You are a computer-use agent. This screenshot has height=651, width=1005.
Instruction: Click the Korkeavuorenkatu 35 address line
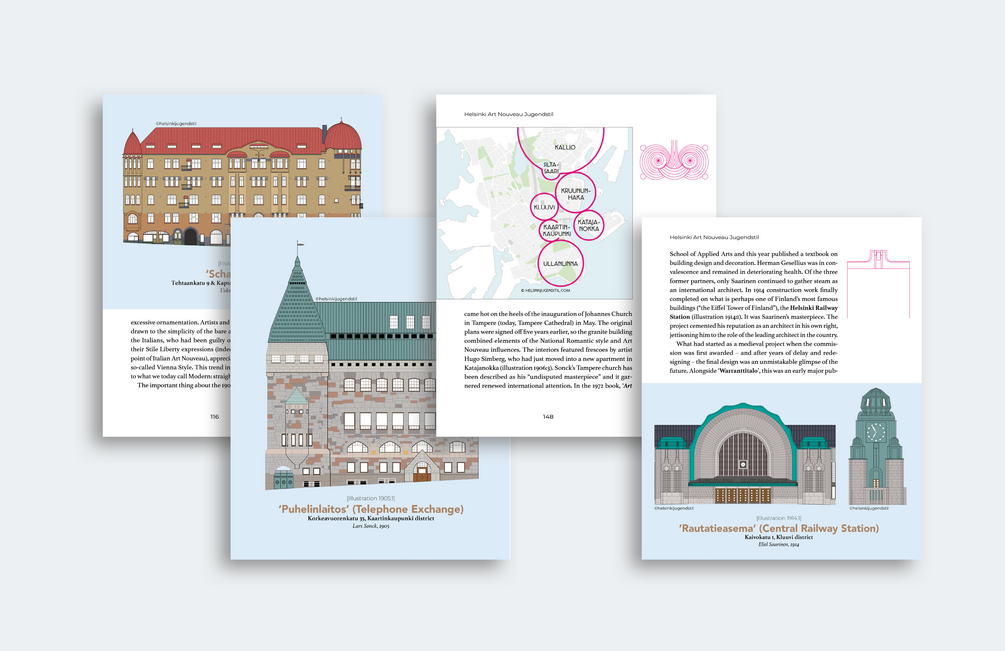(370, 518)
